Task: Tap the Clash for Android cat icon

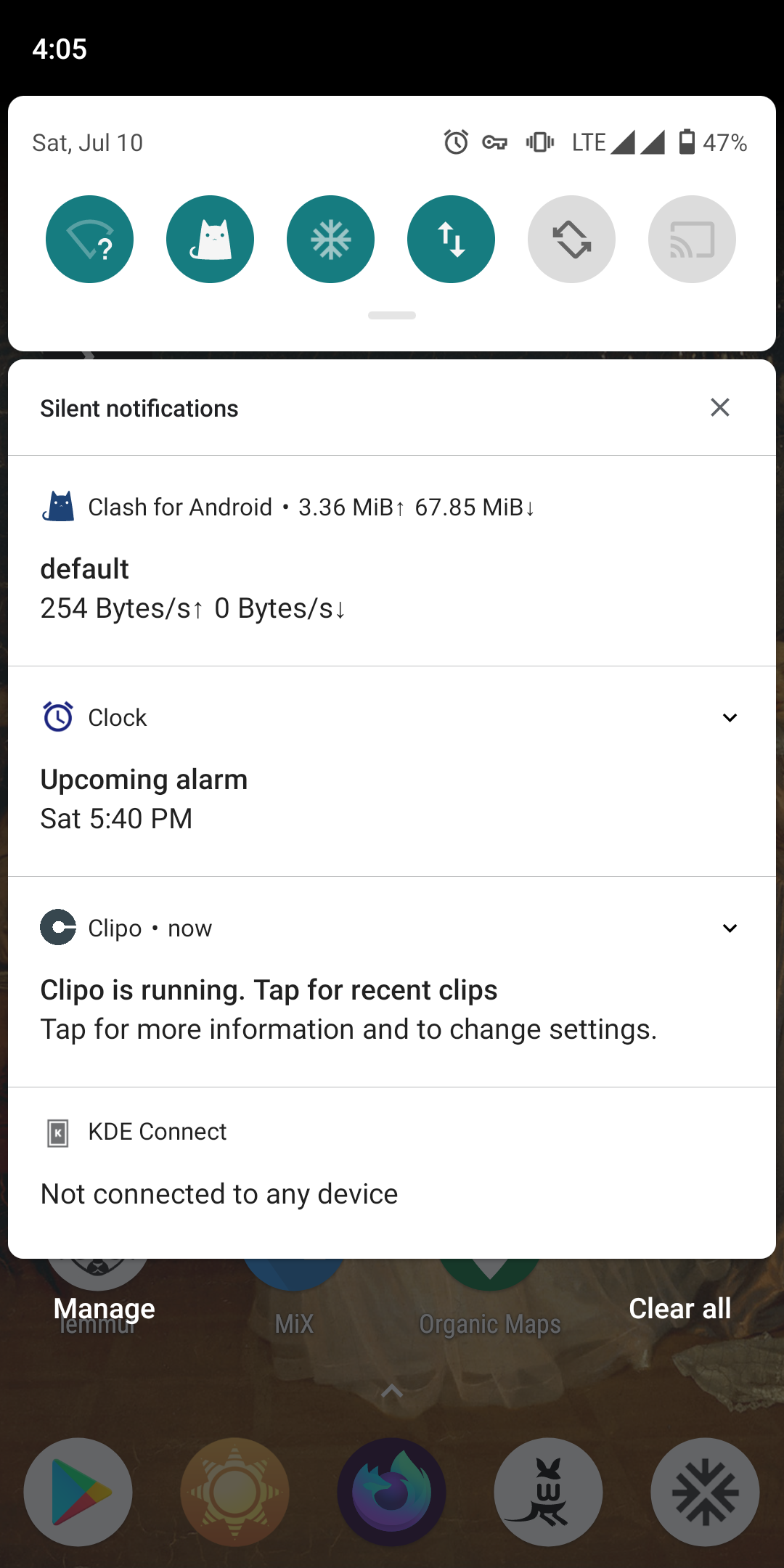Action: pyautogui.click(x=58, y=507)
